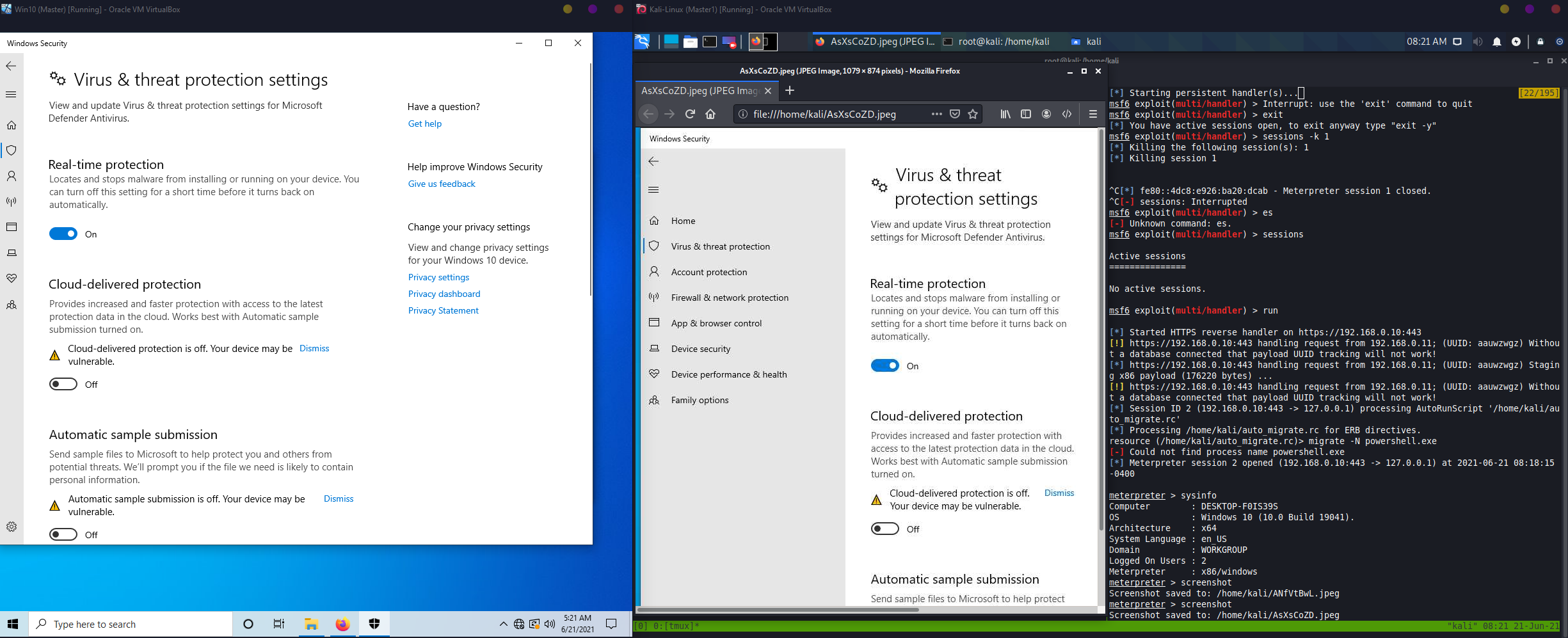Save page to Pocket in Firefox
Viewport: 1568px width, 638px height.
[955, 114]
